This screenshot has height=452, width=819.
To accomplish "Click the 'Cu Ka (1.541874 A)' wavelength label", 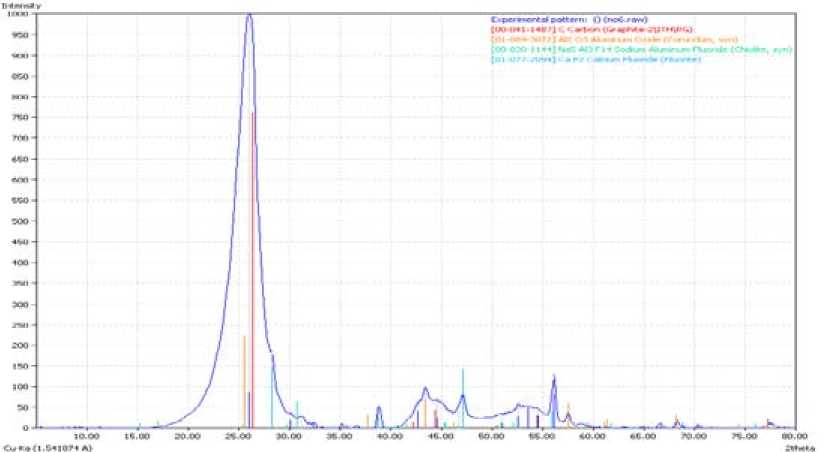I will [47, 448].
